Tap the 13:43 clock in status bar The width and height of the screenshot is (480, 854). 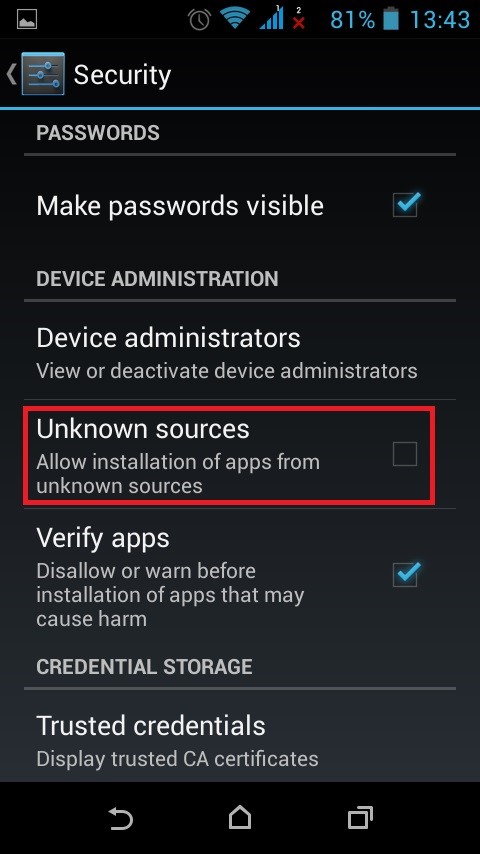click(439, 20)
